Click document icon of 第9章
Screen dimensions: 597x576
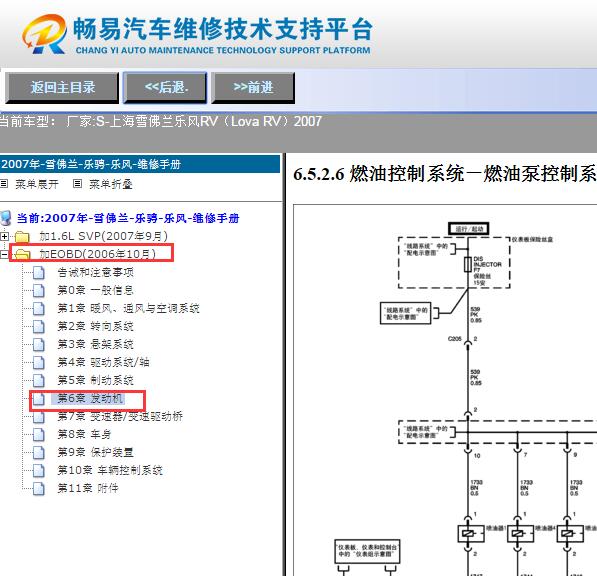click(x=38, y=453)
